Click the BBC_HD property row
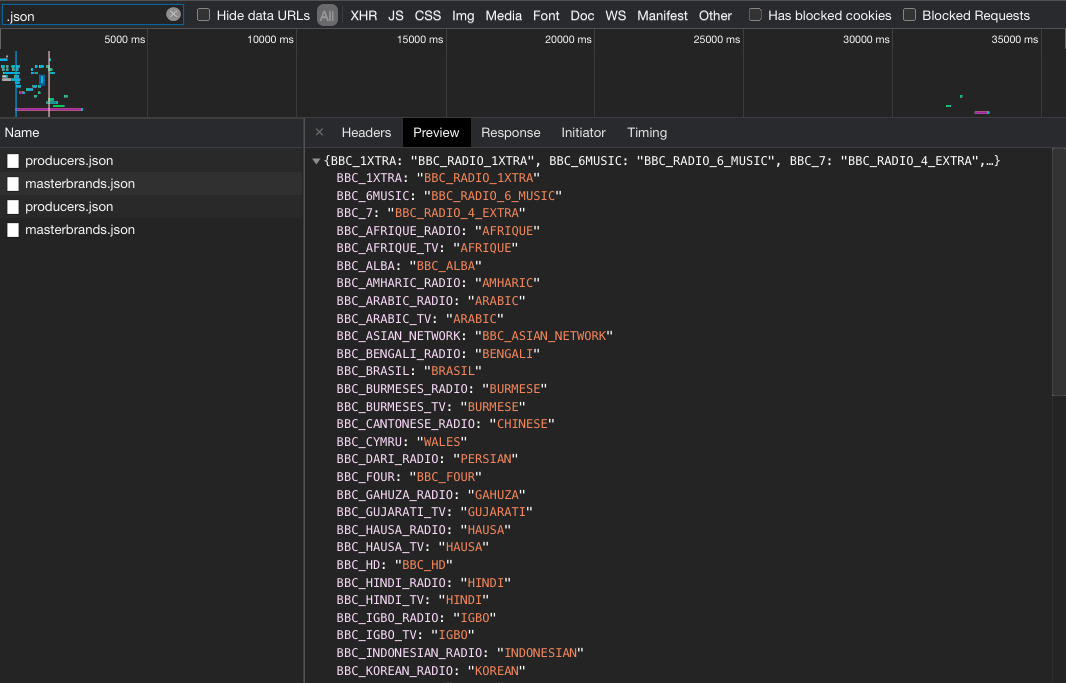The width and height of the screenshot is (1066, 683). [394, 565]
